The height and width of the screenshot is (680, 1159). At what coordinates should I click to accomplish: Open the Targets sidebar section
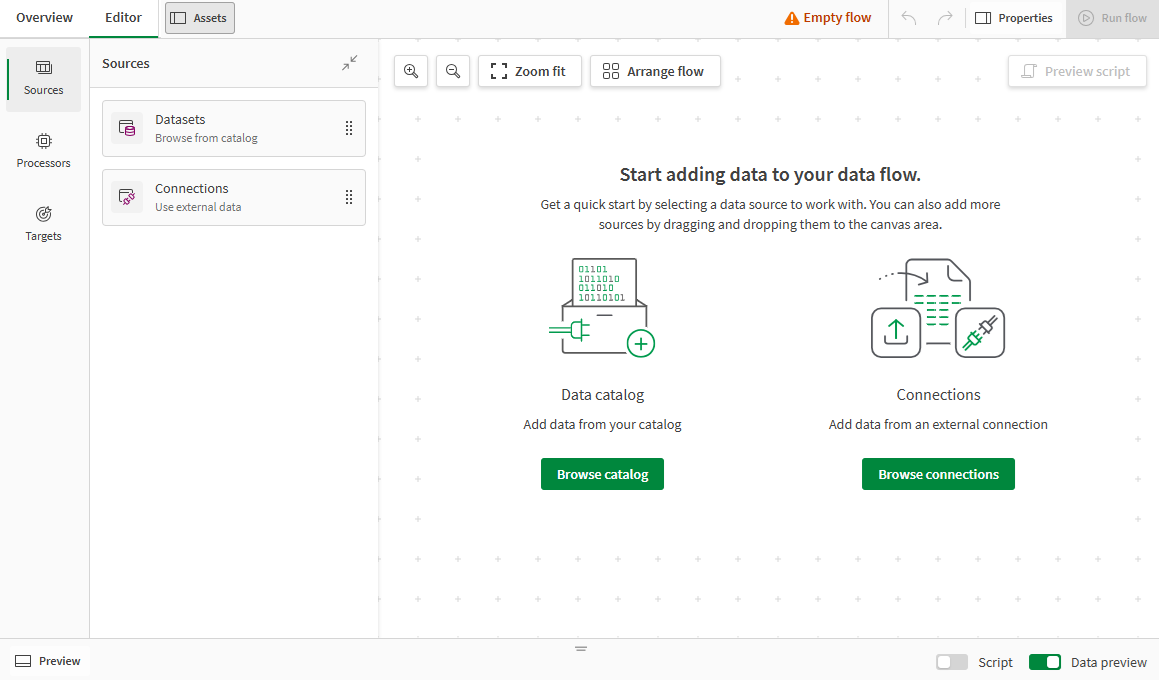click(44, 223)
